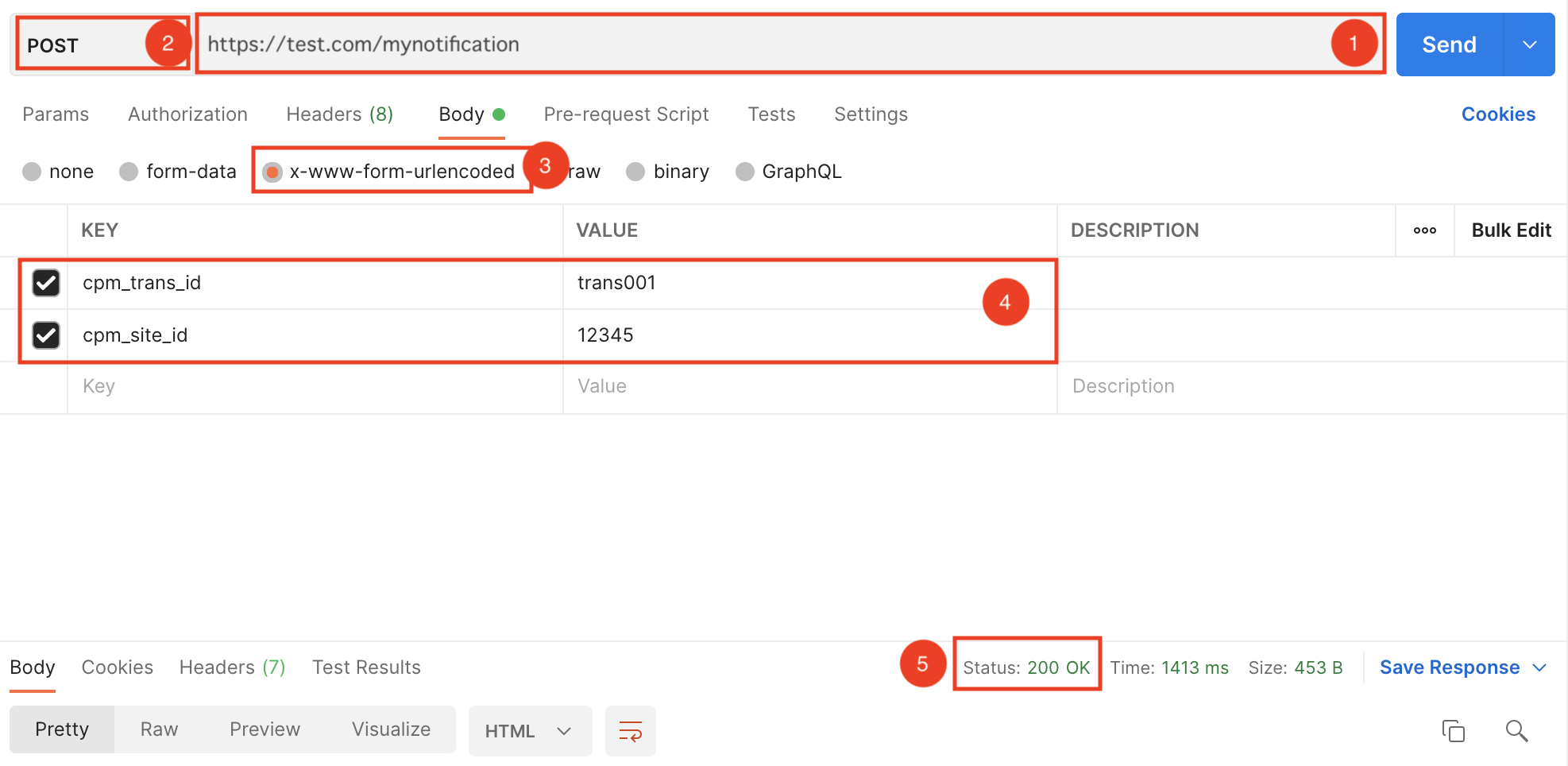The image size is (1568, 766).
Task: Switch to the Tests tab
Action: pos(771,114)
